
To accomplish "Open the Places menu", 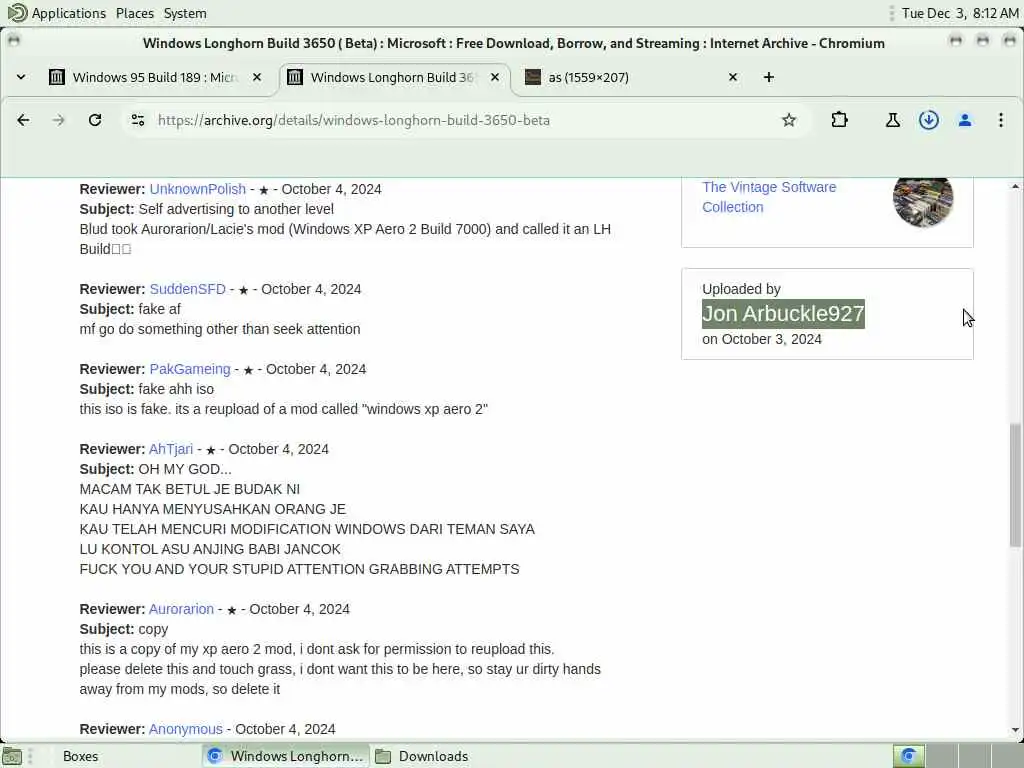I will [x=135, y=13].
